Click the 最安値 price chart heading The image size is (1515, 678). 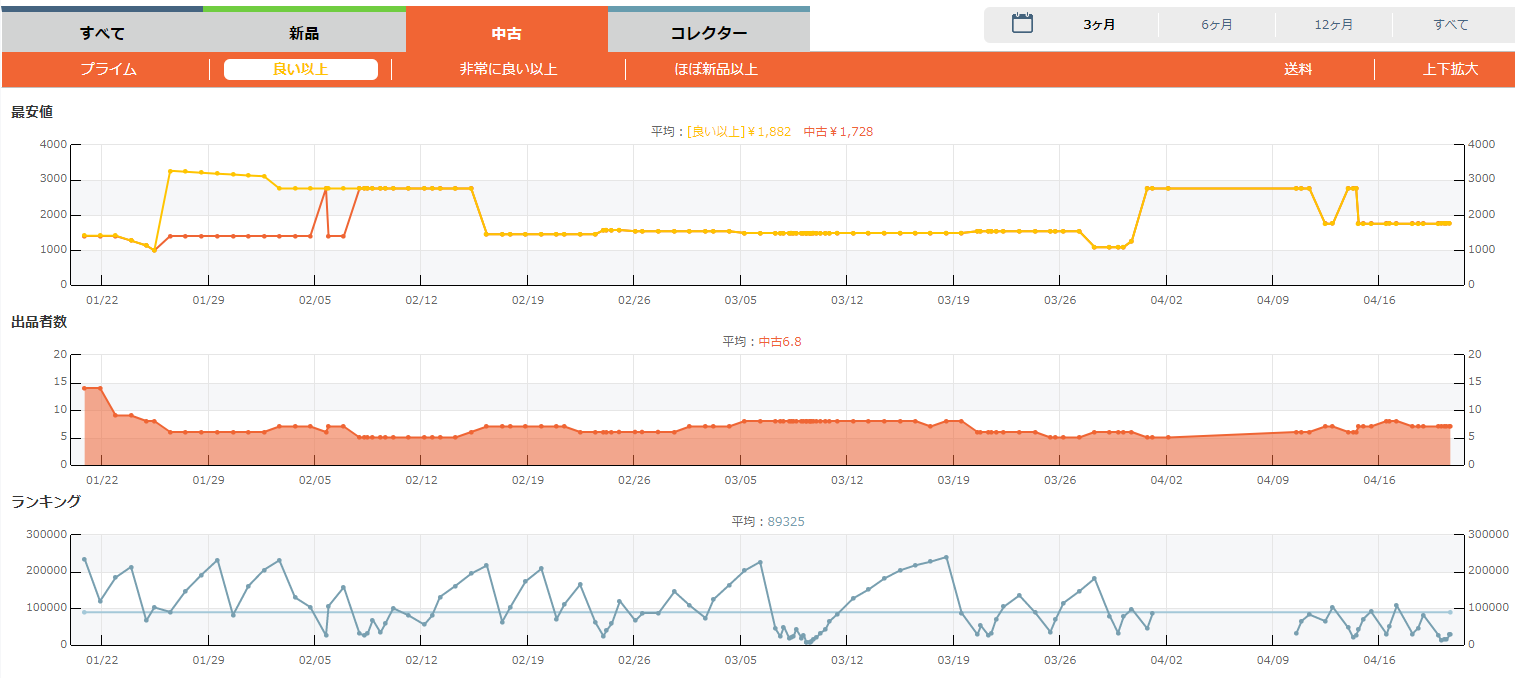click(32, 112)
